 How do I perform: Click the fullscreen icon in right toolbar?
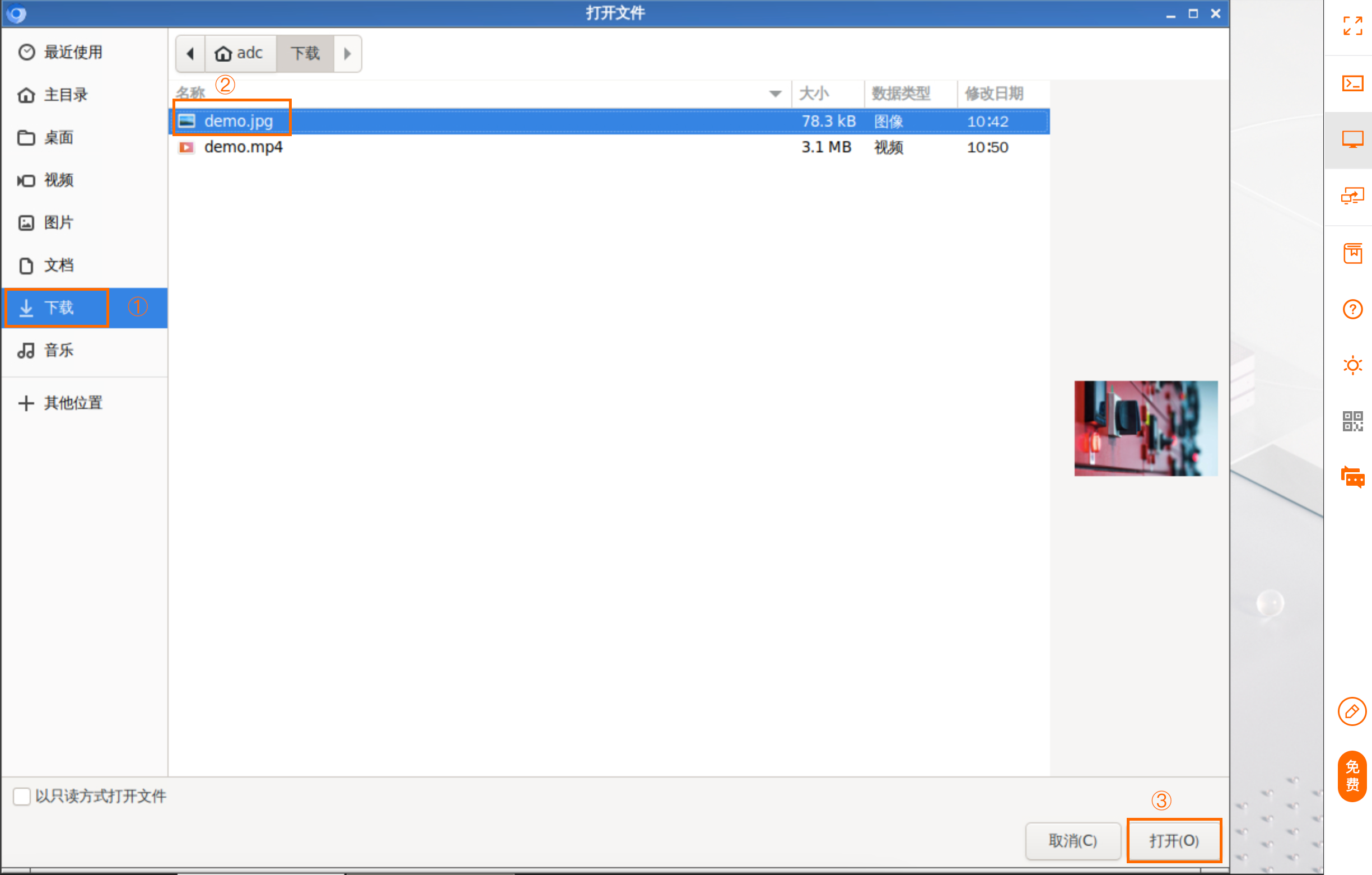1352,26
